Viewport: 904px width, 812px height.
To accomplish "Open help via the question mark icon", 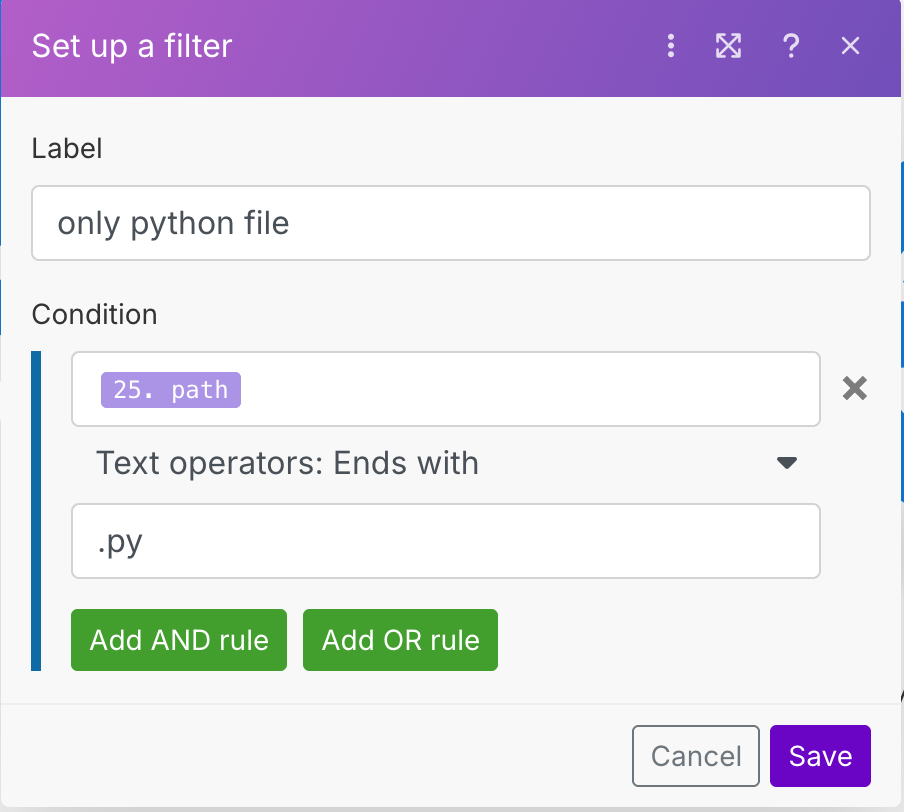I will 790,46.
